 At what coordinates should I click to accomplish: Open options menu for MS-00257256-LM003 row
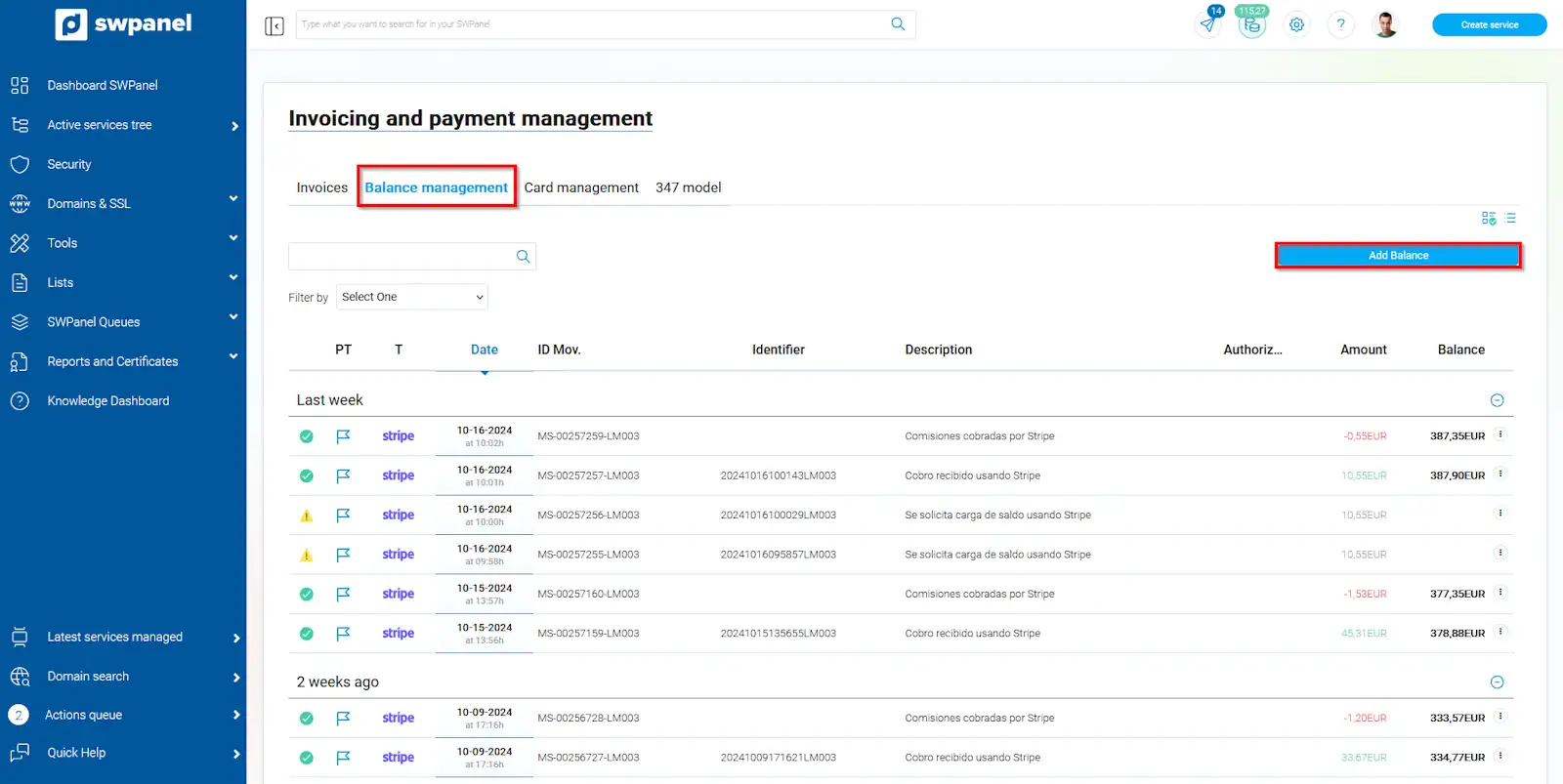coord(1500,514)
